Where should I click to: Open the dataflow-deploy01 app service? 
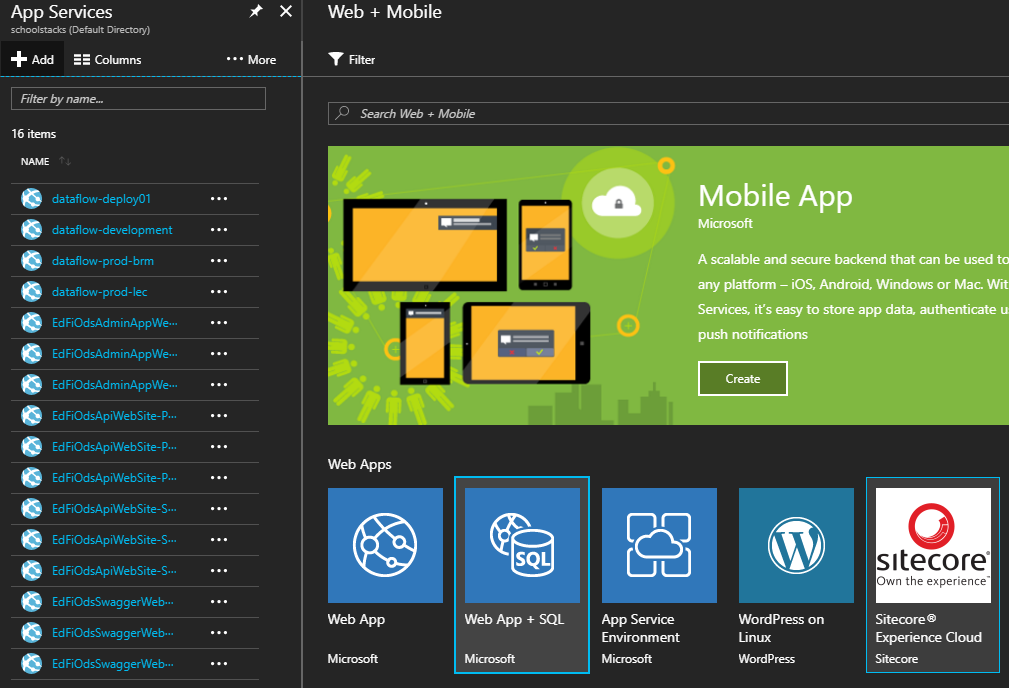pyautogui.click(x=101, y=199)
